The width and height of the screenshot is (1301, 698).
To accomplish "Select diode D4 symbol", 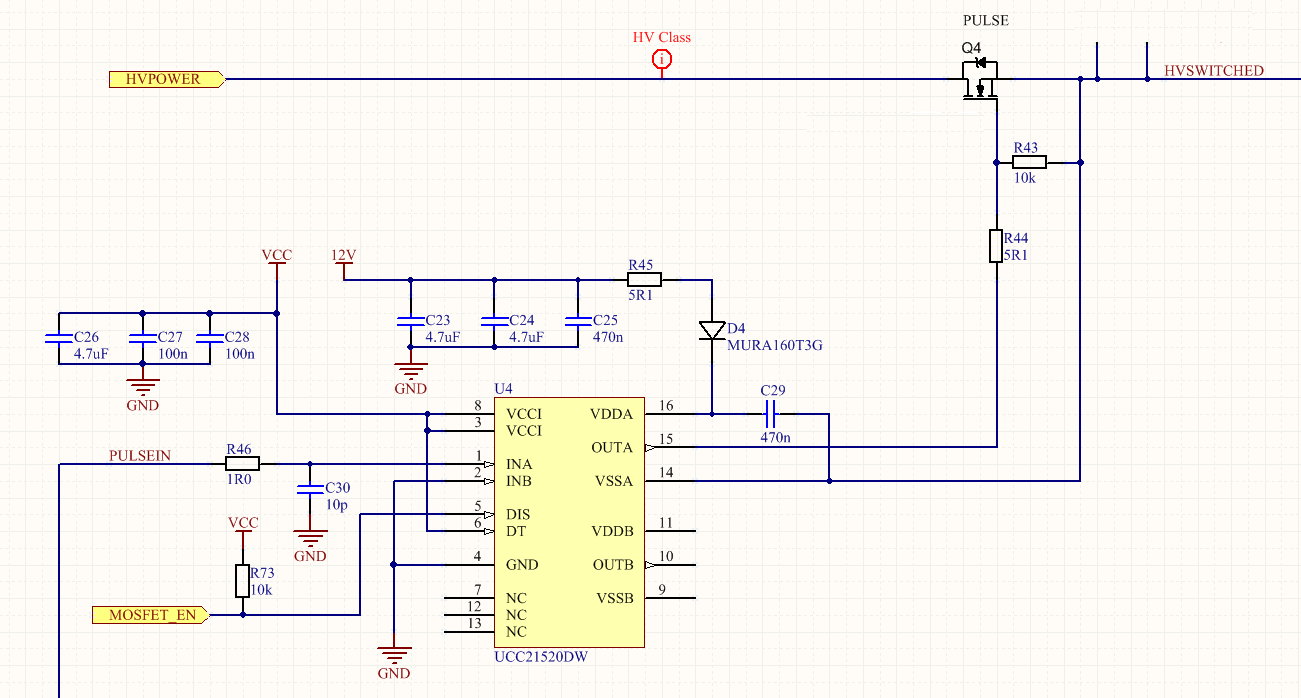I will pyautogui.click(x=712, y=330).
